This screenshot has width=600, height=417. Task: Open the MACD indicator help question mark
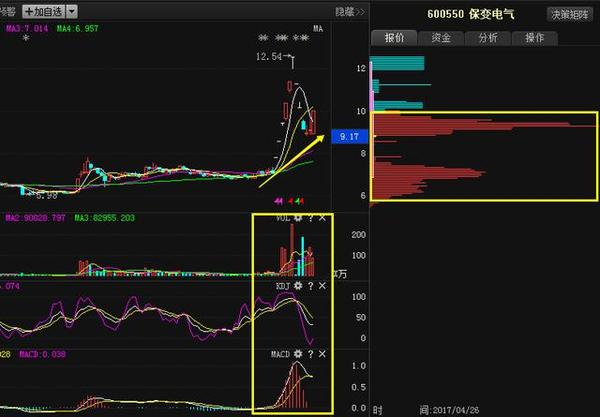click(311, 354)
